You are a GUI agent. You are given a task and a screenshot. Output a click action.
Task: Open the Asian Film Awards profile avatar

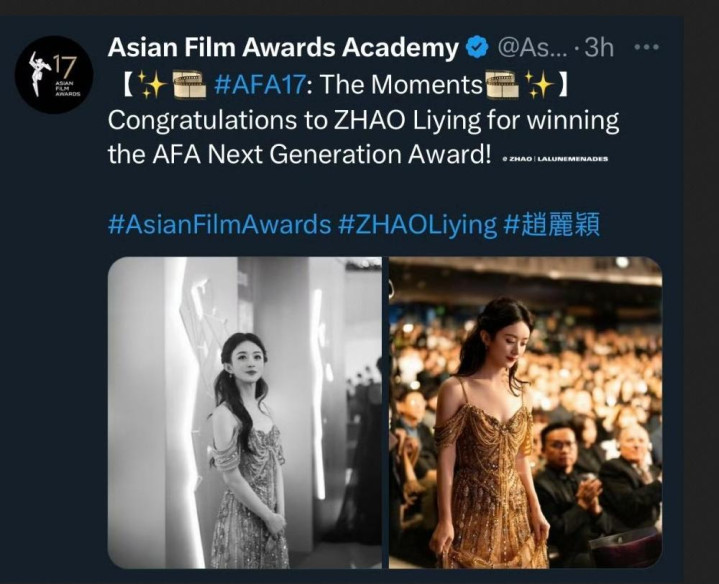(54, 75)
